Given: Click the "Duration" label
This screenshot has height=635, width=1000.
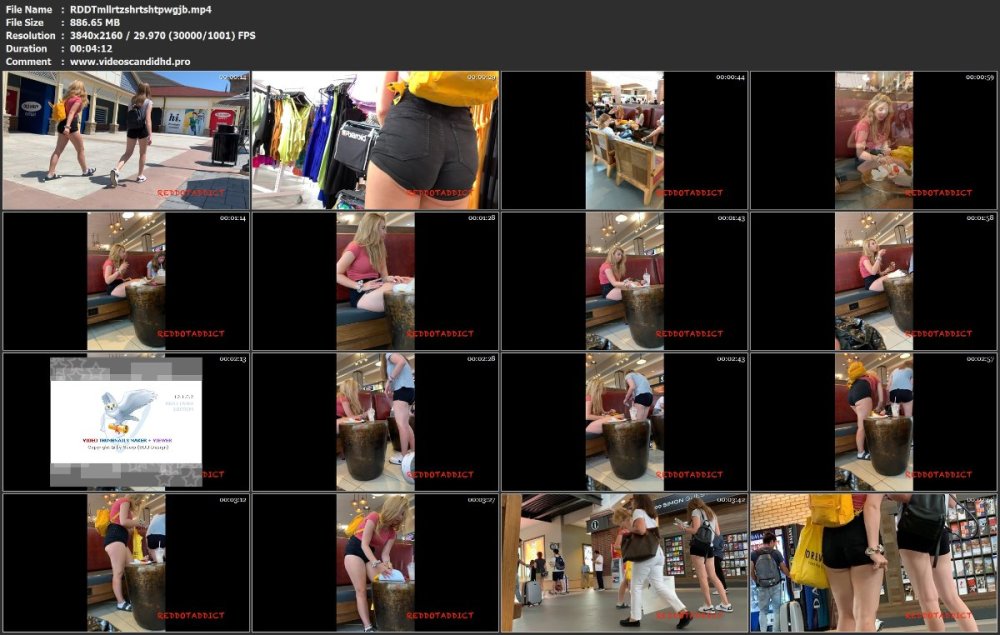Looking at the screenshot, I should pos(26,48).
